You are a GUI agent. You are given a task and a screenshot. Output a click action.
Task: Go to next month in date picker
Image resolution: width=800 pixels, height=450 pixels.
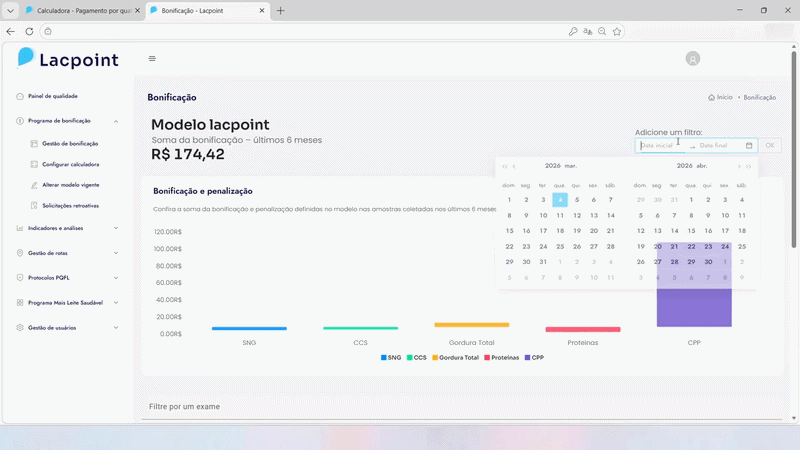tap(739, 166)
